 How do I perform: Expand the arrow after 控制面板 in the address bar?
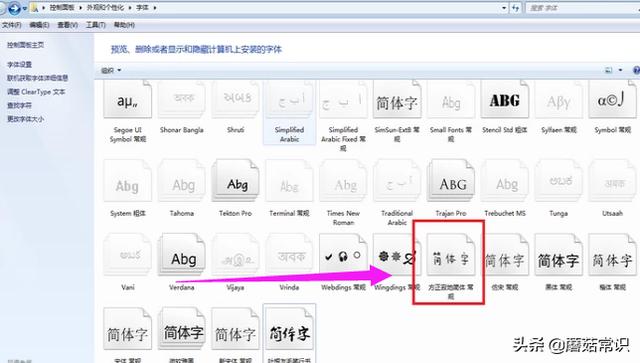pos(80,8)
